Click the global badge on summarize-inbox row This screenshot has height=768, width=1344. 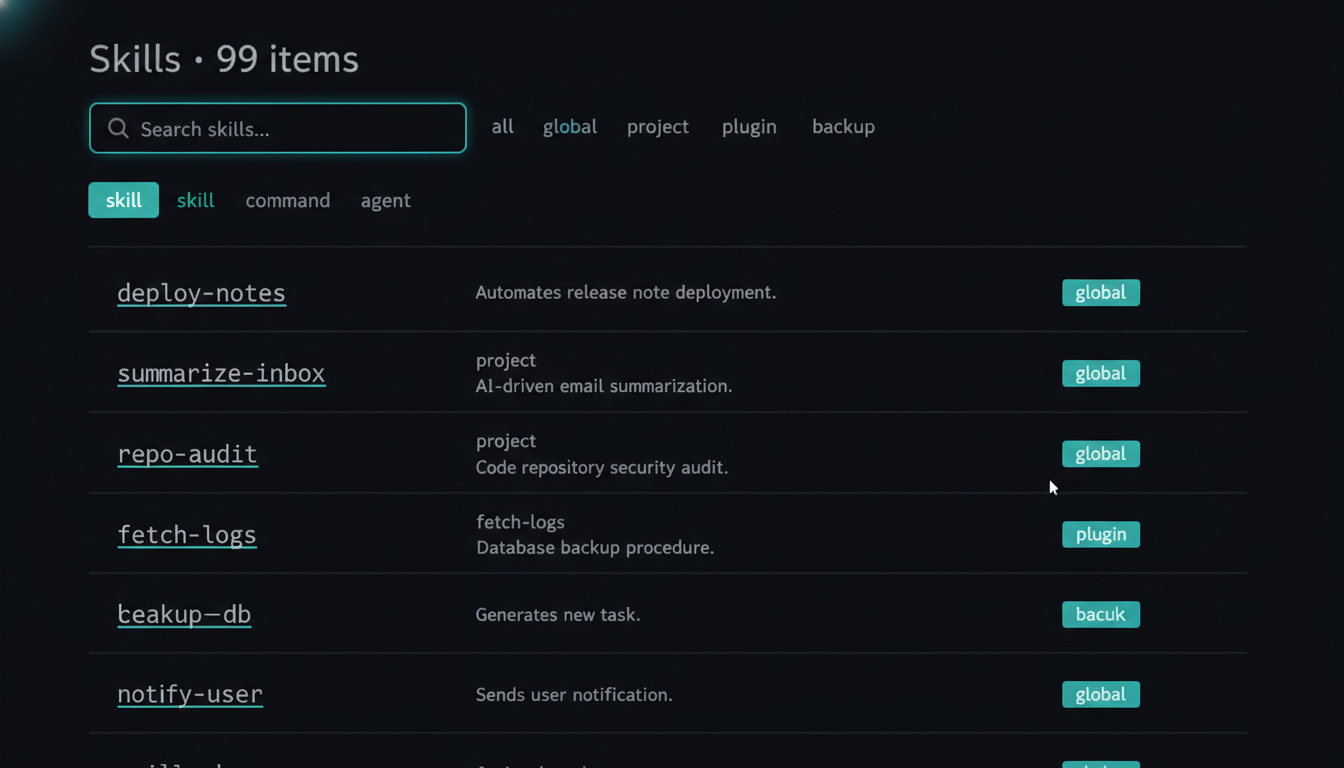(1101, 373)
